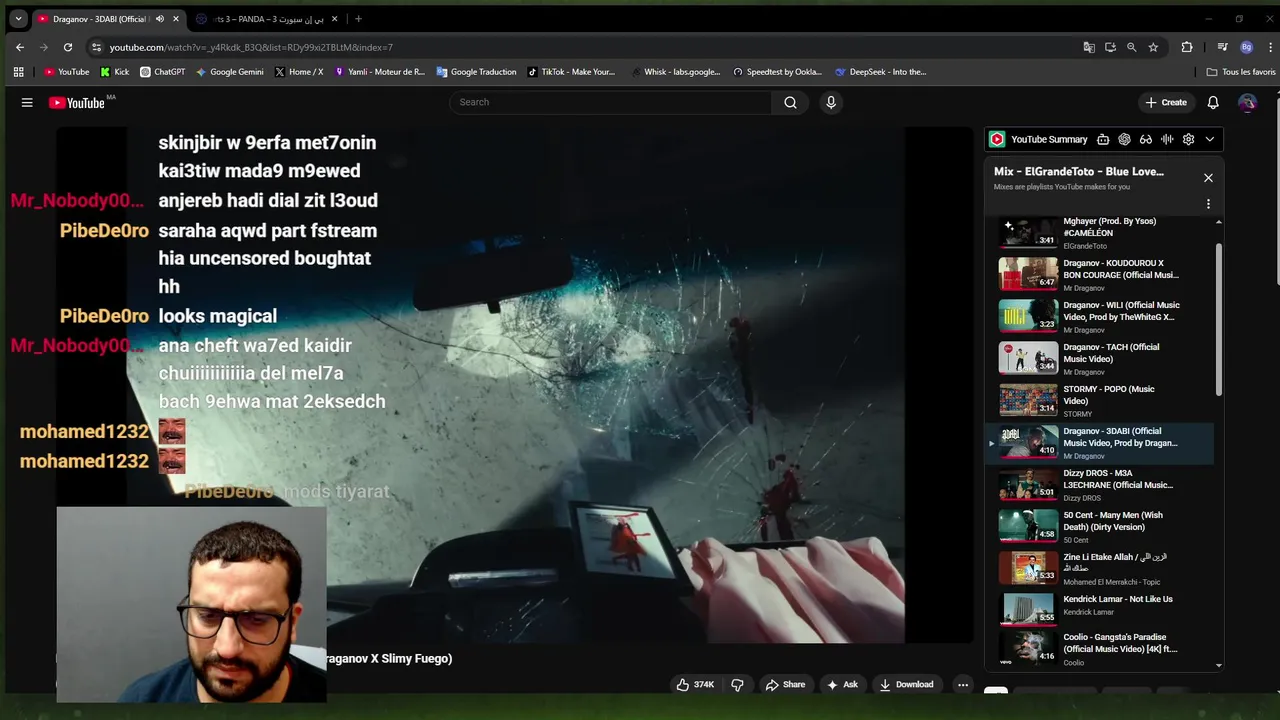Open the YouTube hamburger guide menu
The width and height of the screenshot is (1280, 720).
coord(27,102)
